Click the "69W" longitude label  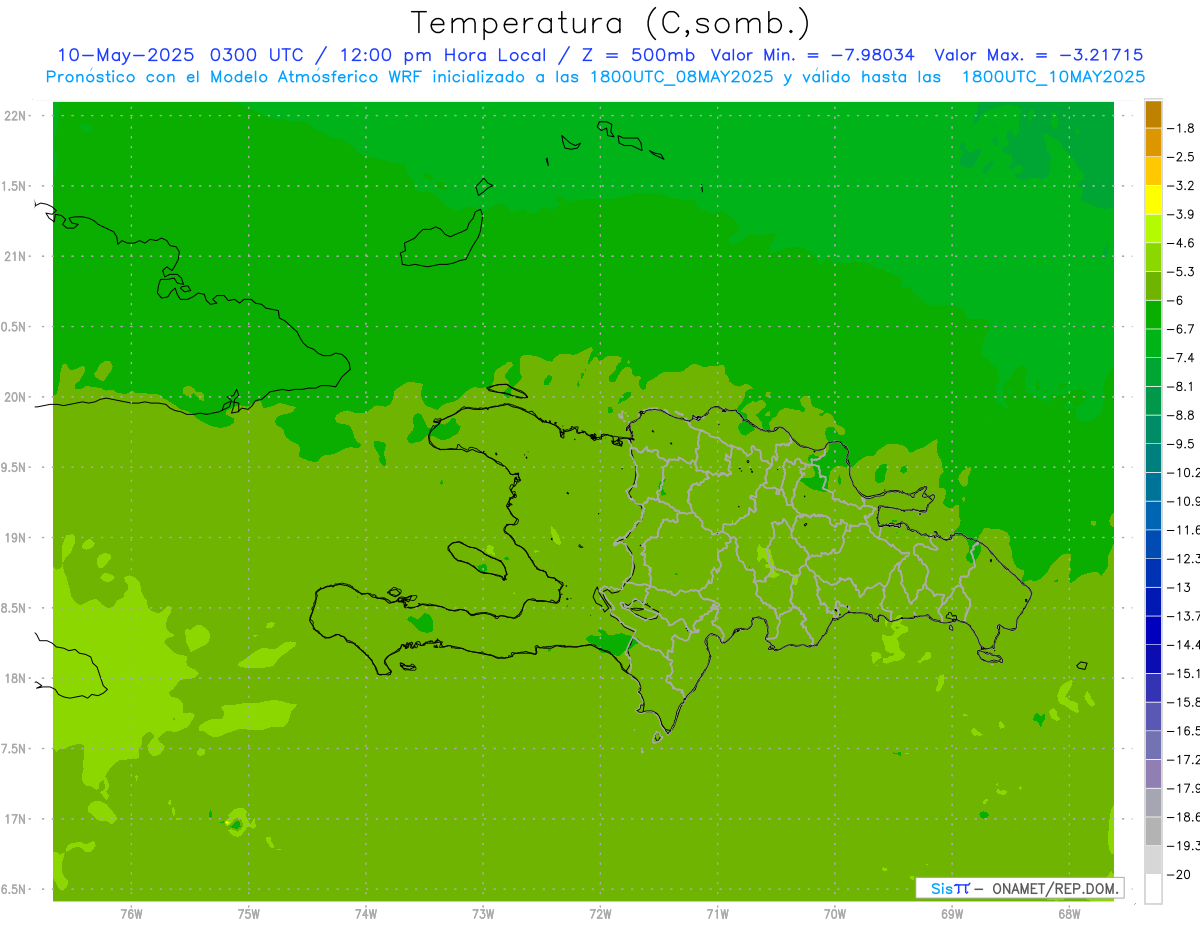[952, 914]
